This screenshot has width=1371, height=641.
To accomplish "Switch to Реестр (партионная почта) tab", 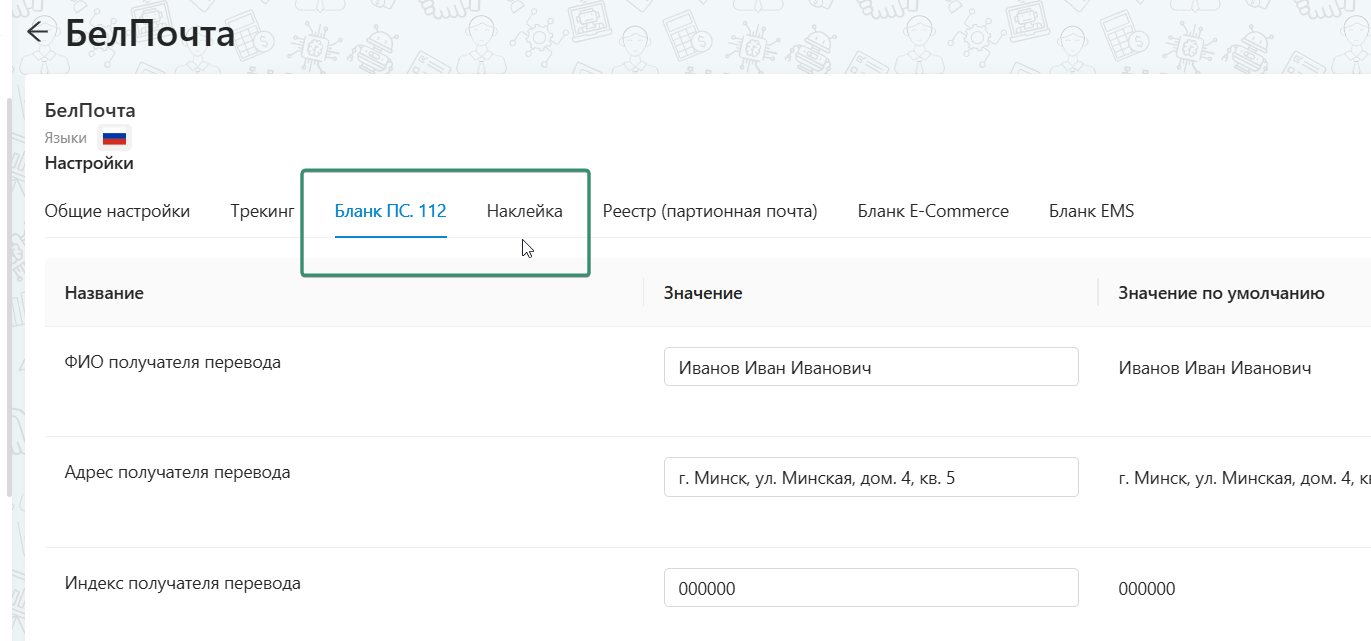I will [710, 211].
